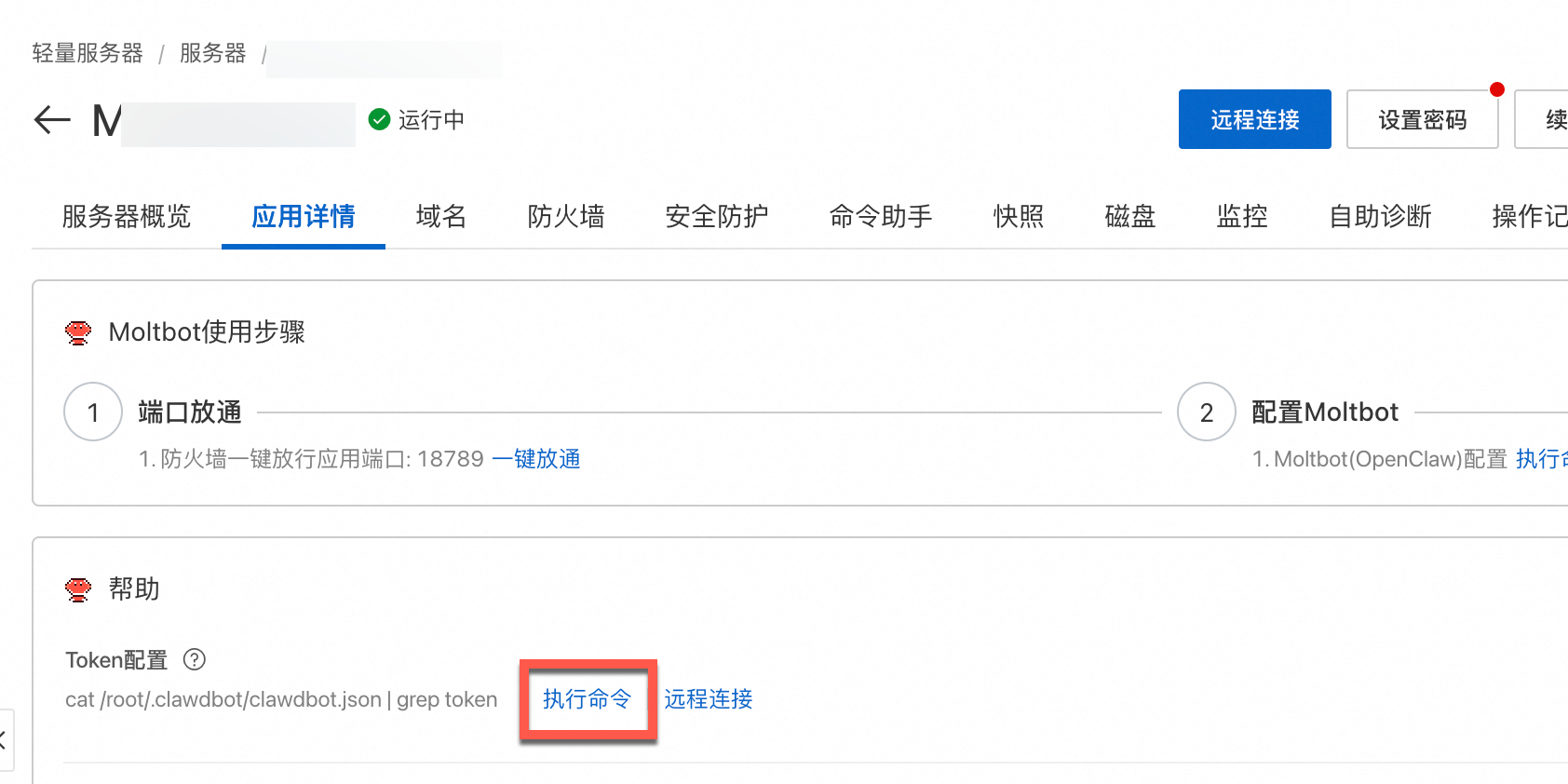Click the 帮助 section heading

pyautogui.click(x=134, y=589)
